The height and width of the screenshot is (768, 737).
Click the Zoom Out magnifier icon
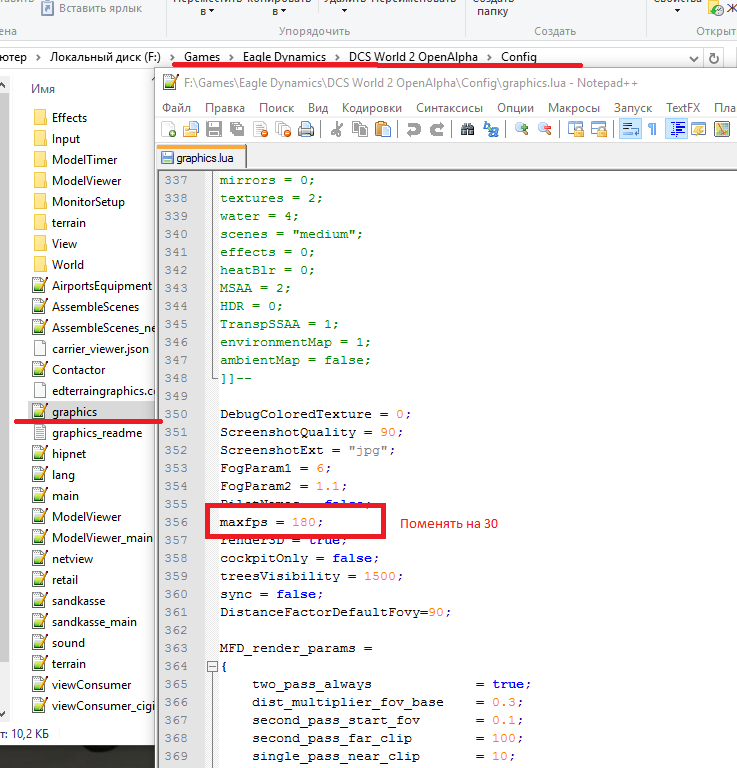pos(545,129)
